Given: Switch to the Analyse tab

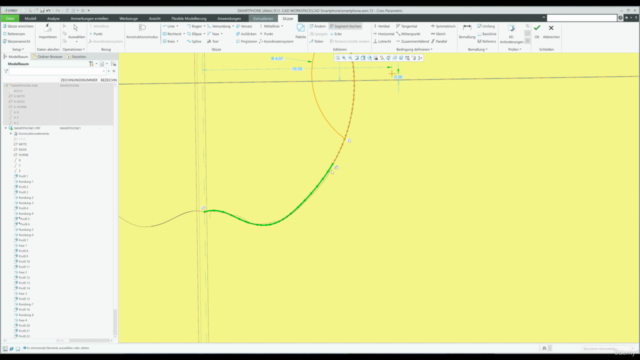Looking at the screenshot, I should coord(53,18).
